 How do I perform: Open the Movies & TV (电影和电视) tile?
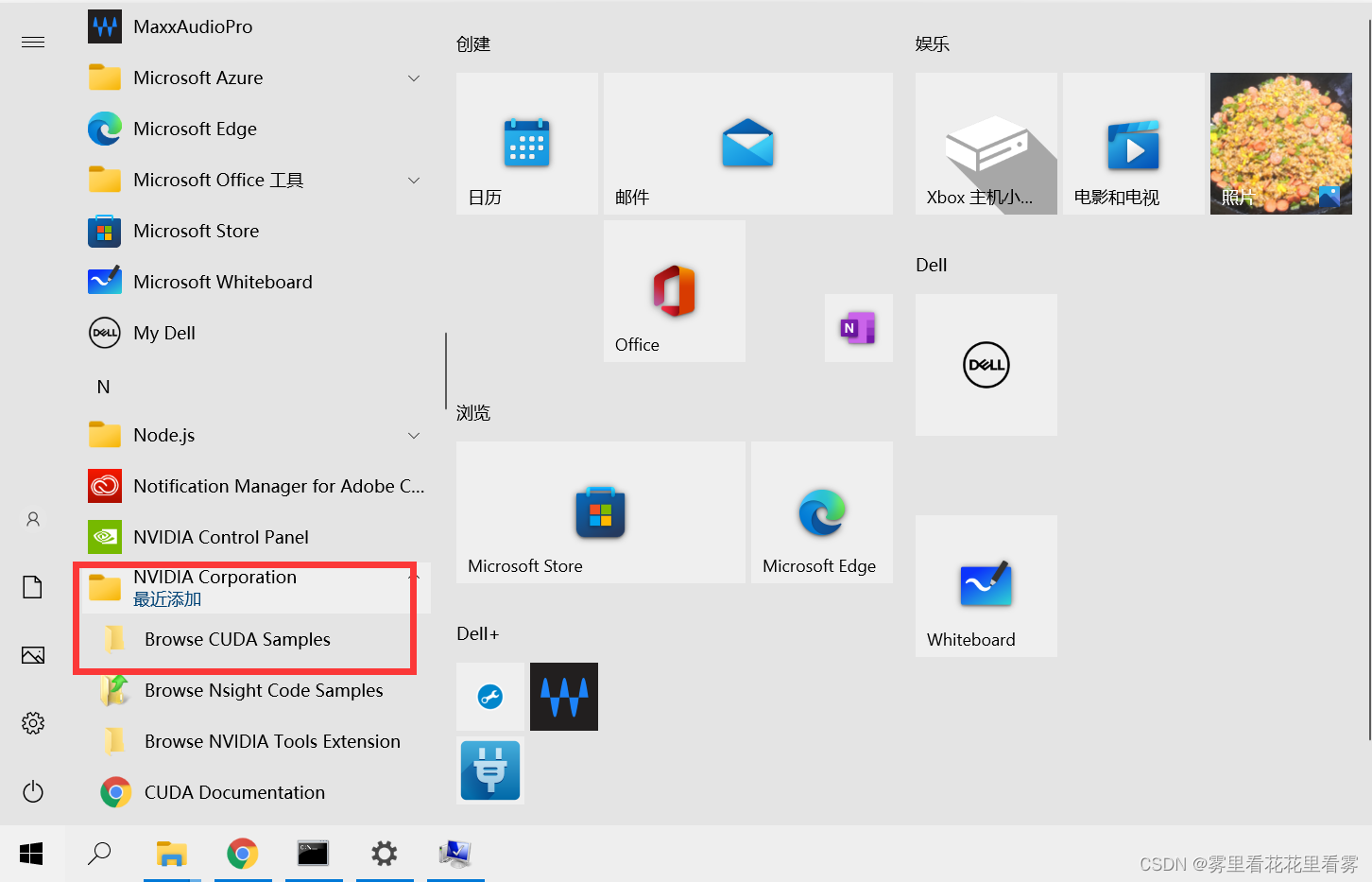(x=1134, y=144)
